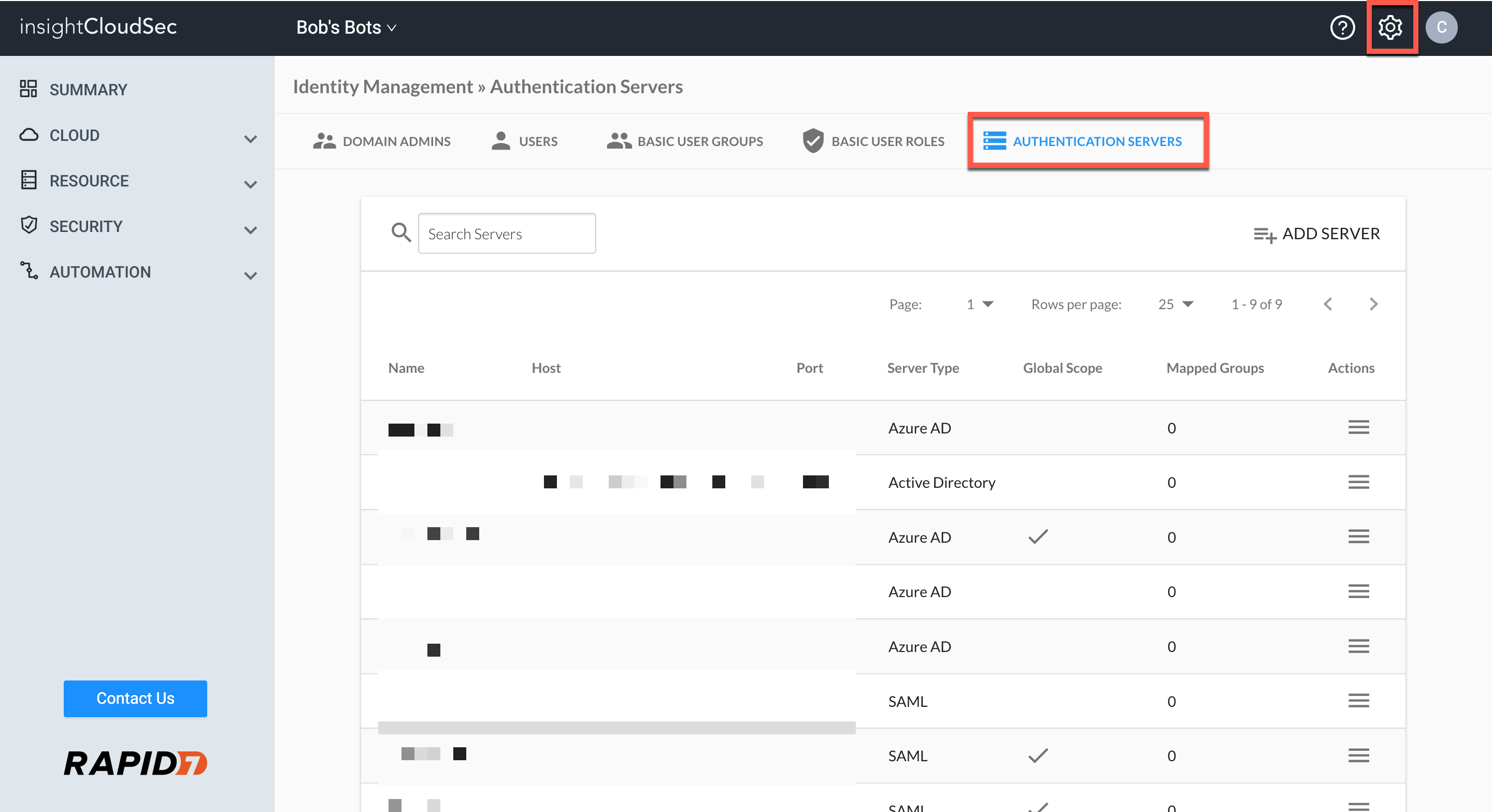
Task: Expand the Automation sidebar section
Action: pos(250,275)
